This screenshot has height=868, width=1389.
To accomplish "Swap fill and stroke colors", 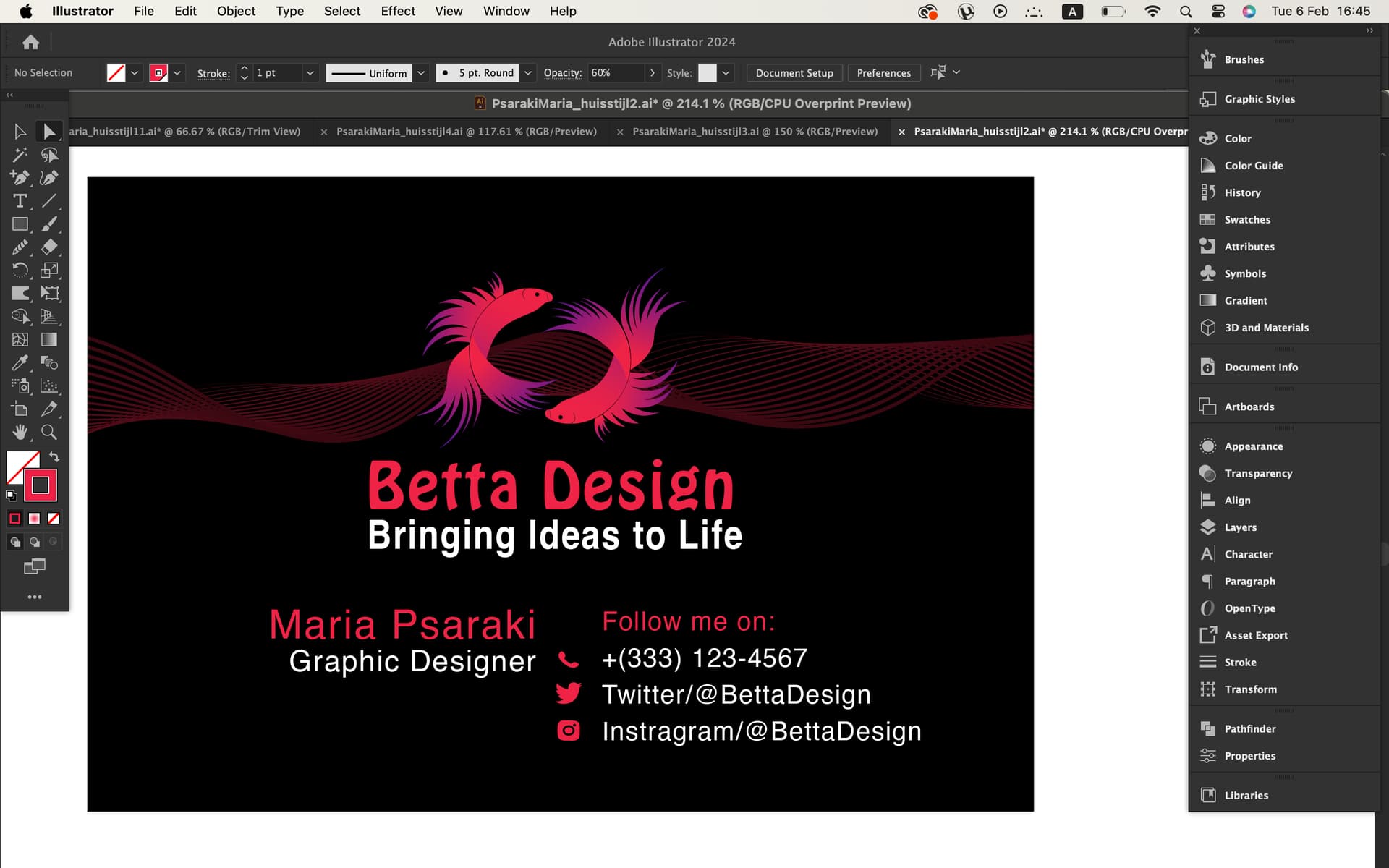I will point(54,457).
